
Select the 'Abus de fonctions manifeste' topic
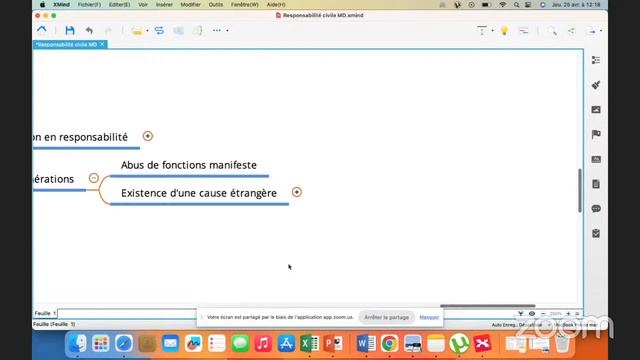pyautogui.click(x=189, y=165)
